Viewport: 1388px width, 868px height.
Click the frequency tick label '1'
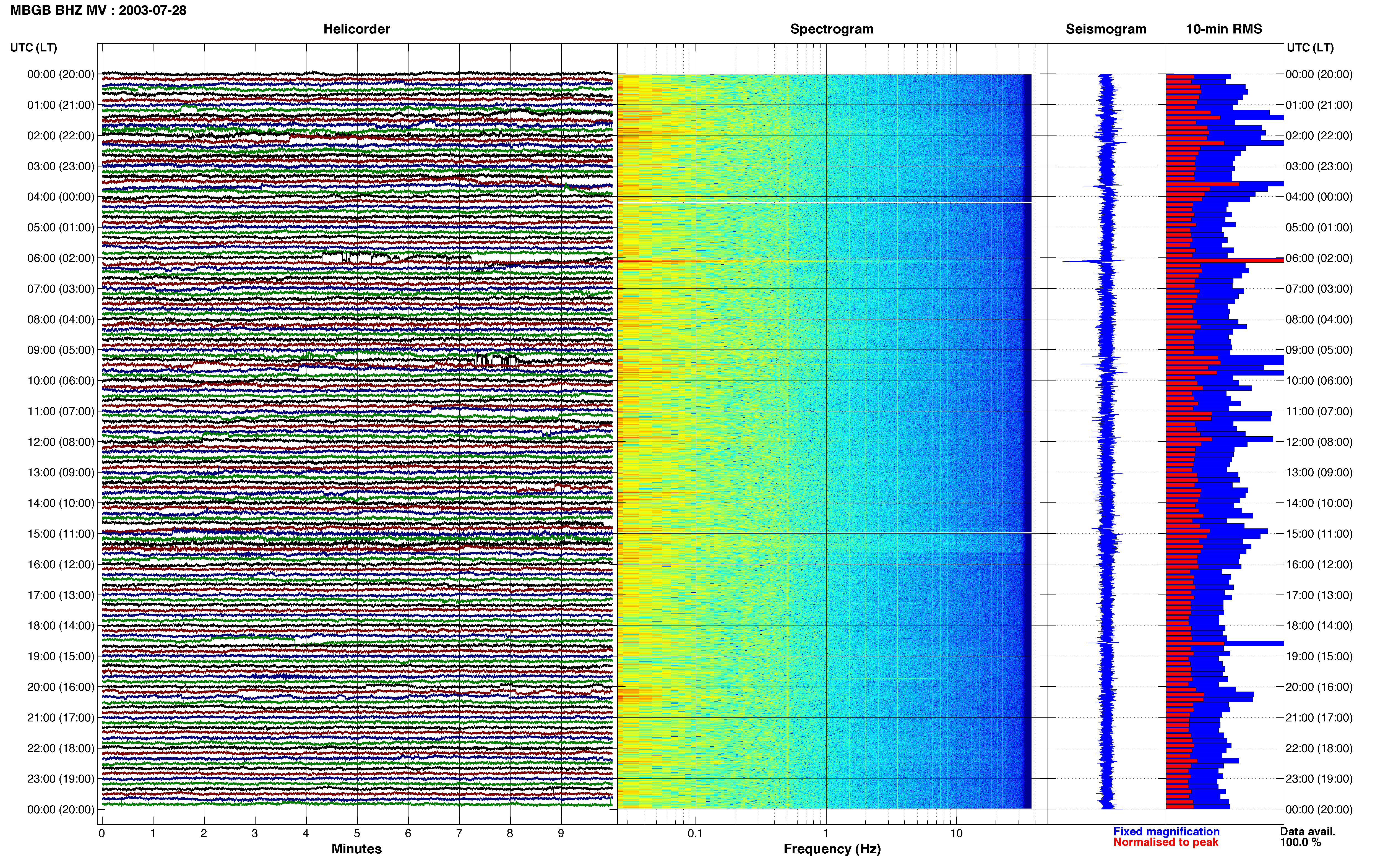(x=826, y=833)
